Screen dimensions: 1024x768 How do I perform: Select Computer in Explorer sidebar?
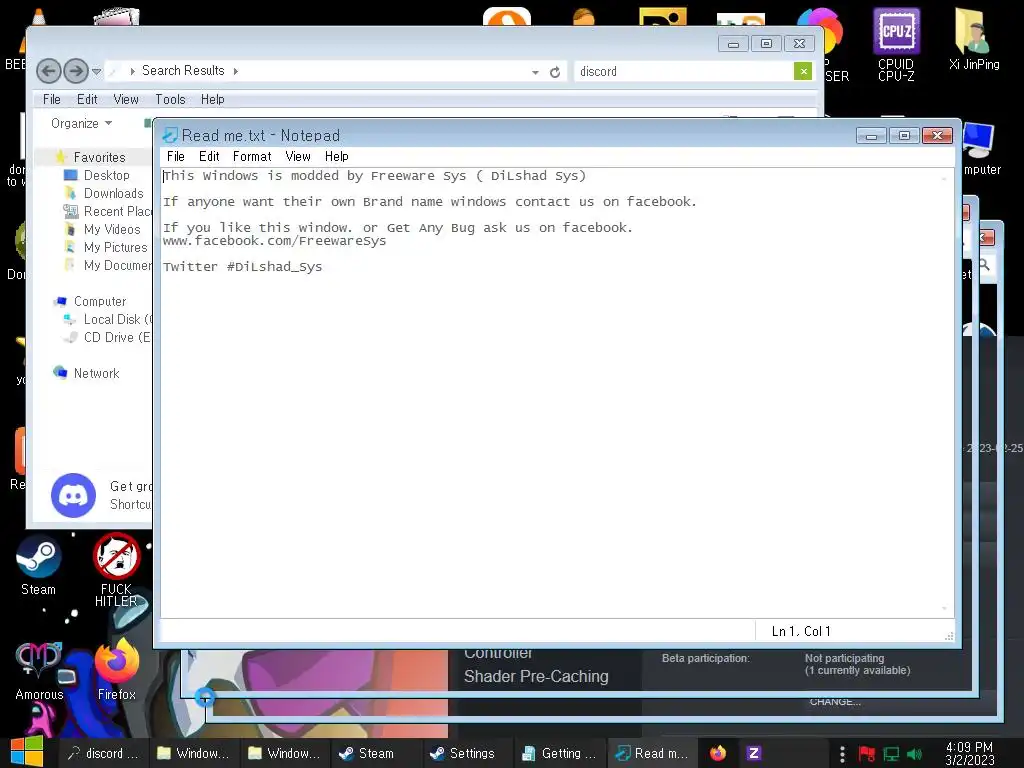pos(99,301)
